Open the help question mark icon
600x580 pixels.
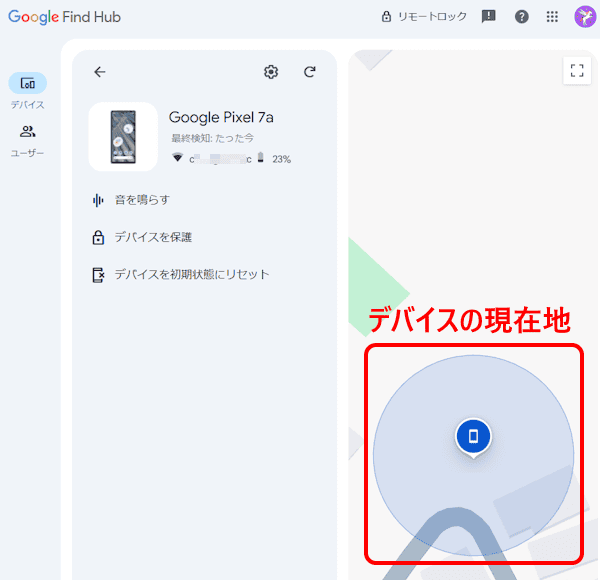521,17
